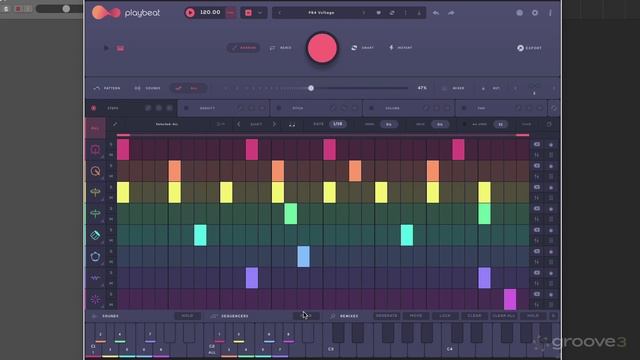Click the Export button
Screen dimensions: 640x360
pyautogui.click(x=529, y=48)
